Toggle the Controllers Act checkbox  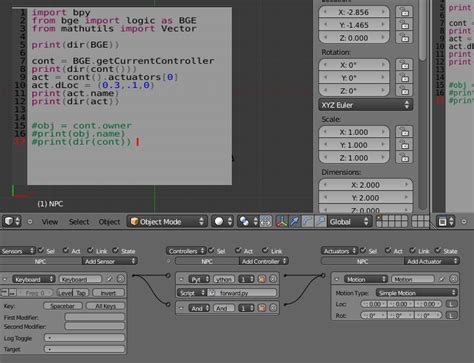(x=238, y=250)
